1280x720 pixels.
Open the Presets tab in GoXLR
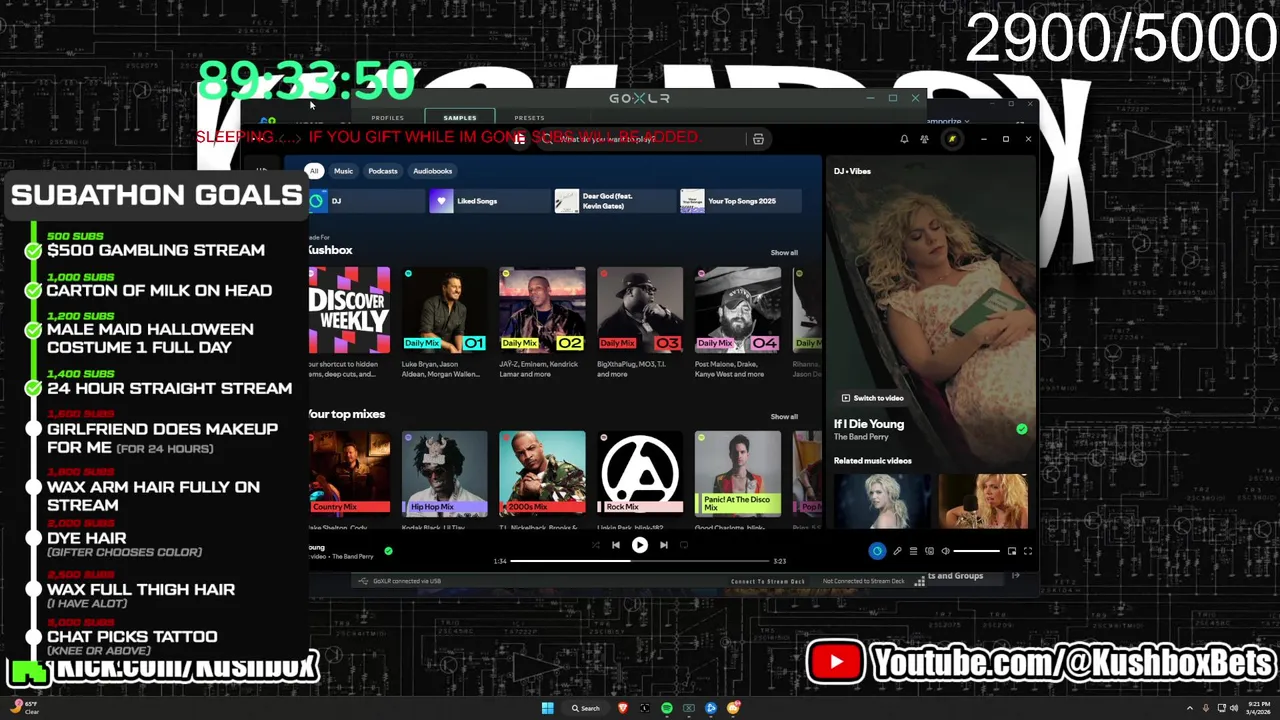[x=530, y=118]
